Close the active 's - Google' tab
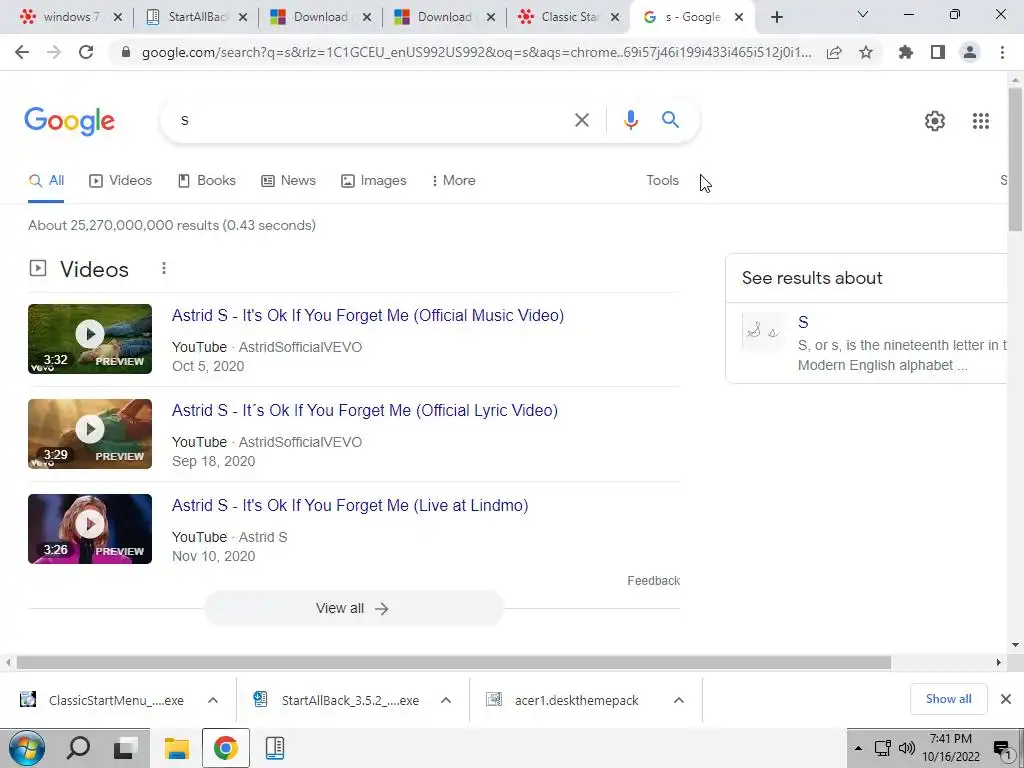 tap(739, 18)
